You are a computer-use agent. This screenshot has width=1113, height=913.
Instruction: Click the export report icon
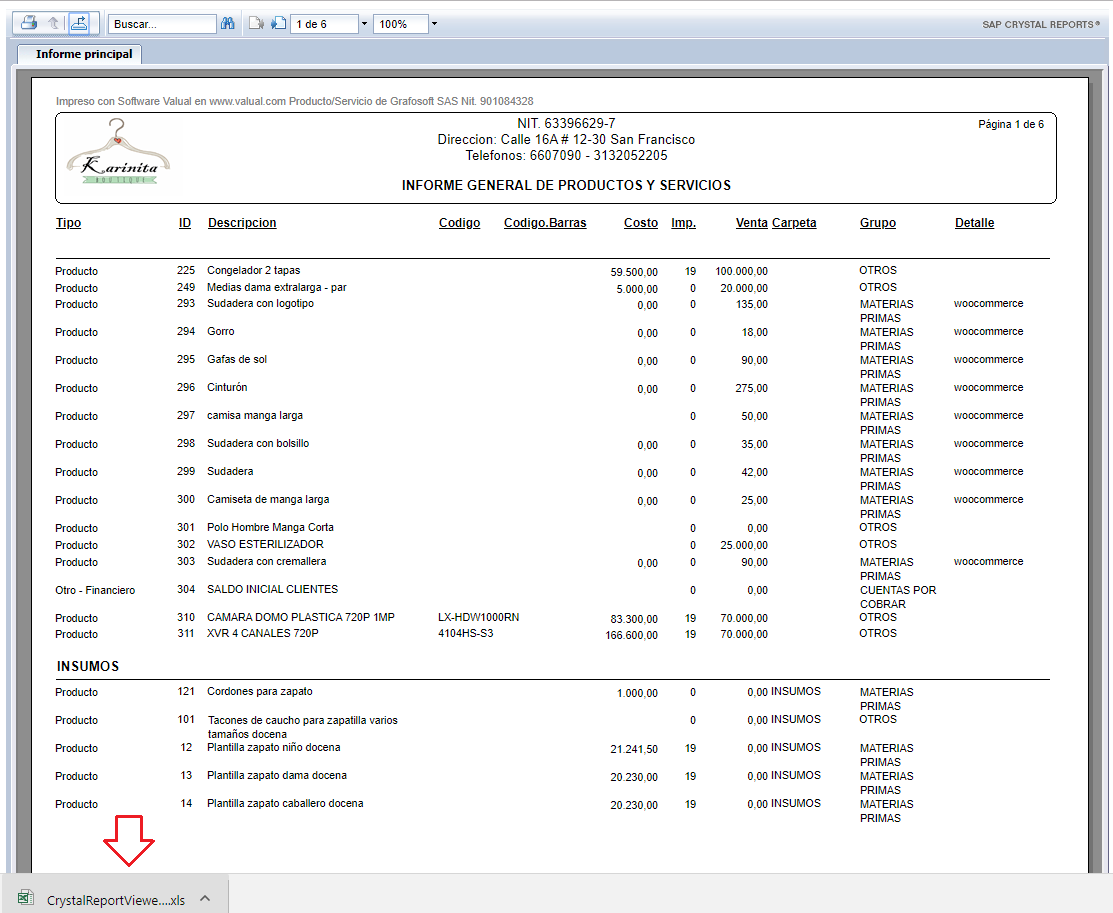coord(79,23)
